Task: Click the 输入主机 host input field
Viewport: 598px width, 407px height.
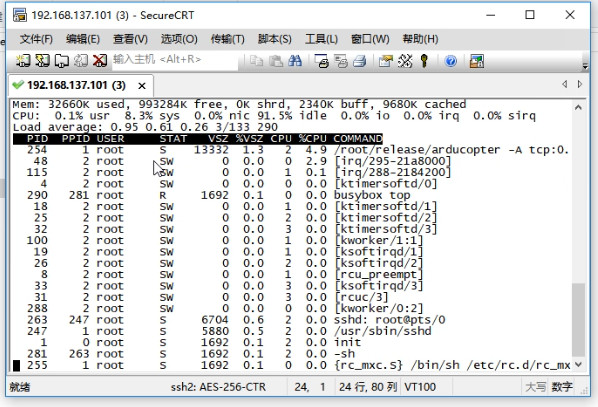Action: coord(175,60)
